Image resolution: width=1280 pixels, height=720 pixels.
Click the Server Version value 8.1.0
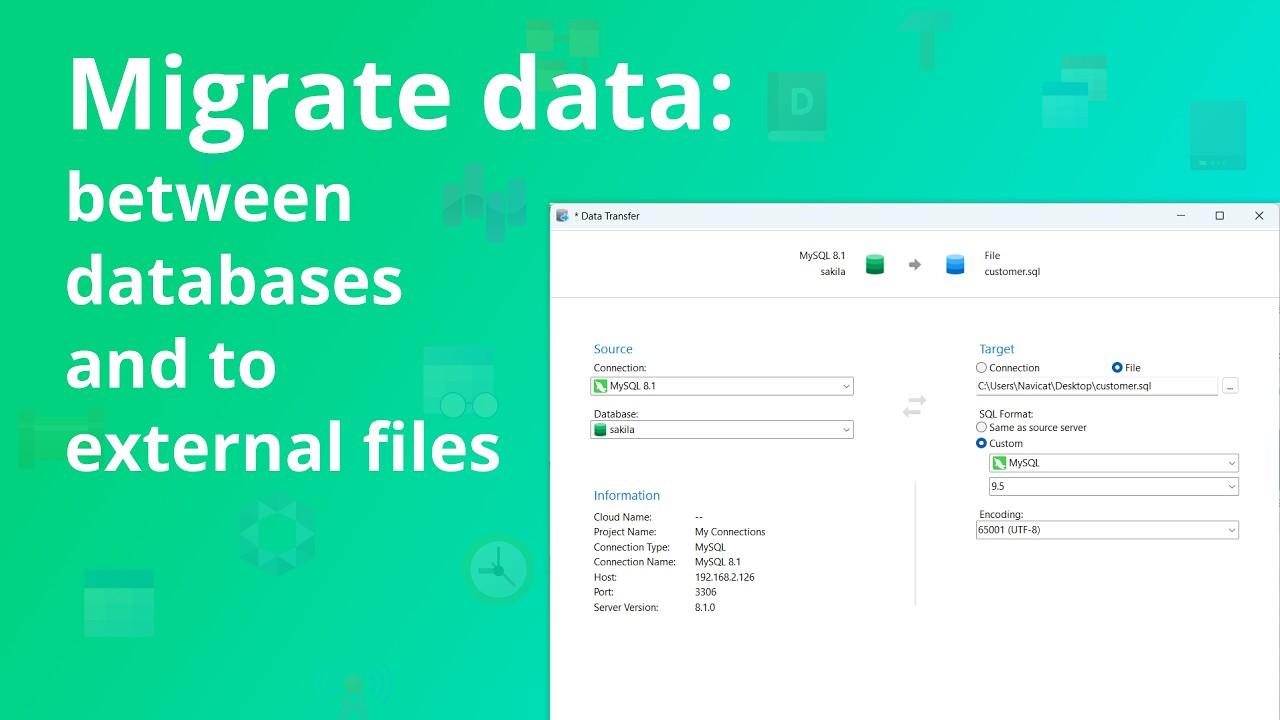704,607
